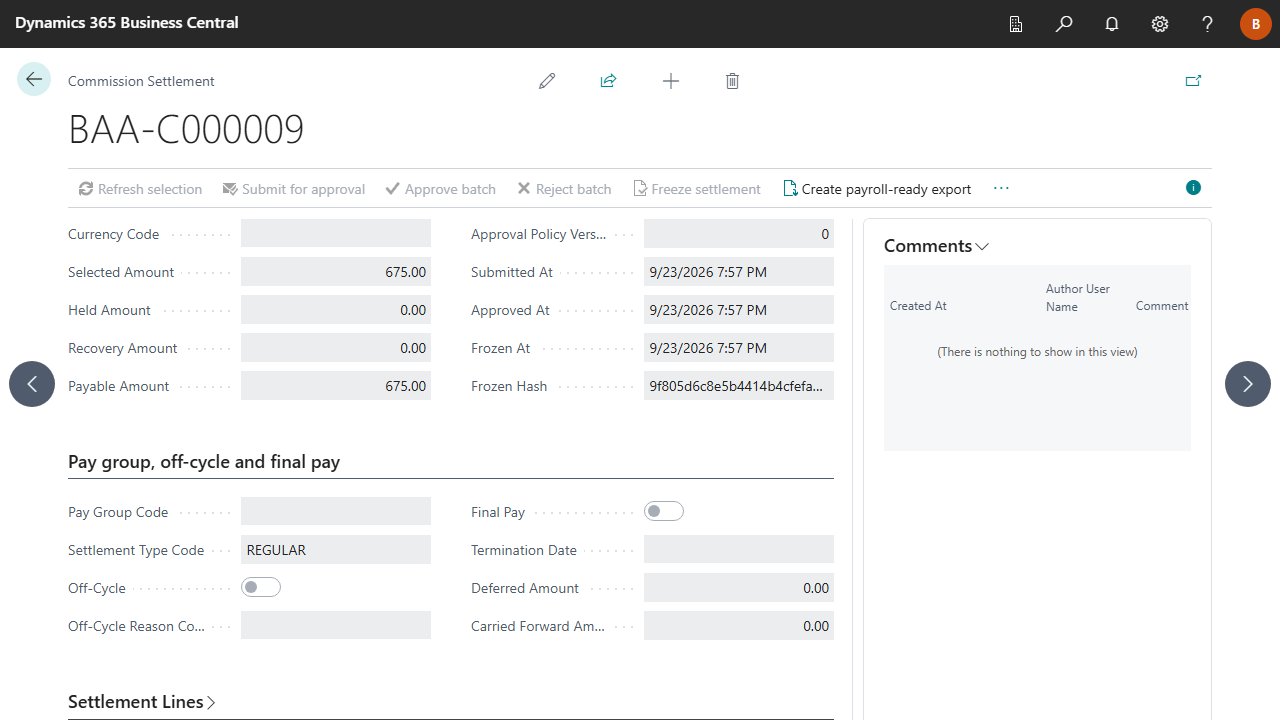Collapse Pay group, off-cycle and final pay section
Viewport: 1280px width, 720px height.
click(204, 462)
